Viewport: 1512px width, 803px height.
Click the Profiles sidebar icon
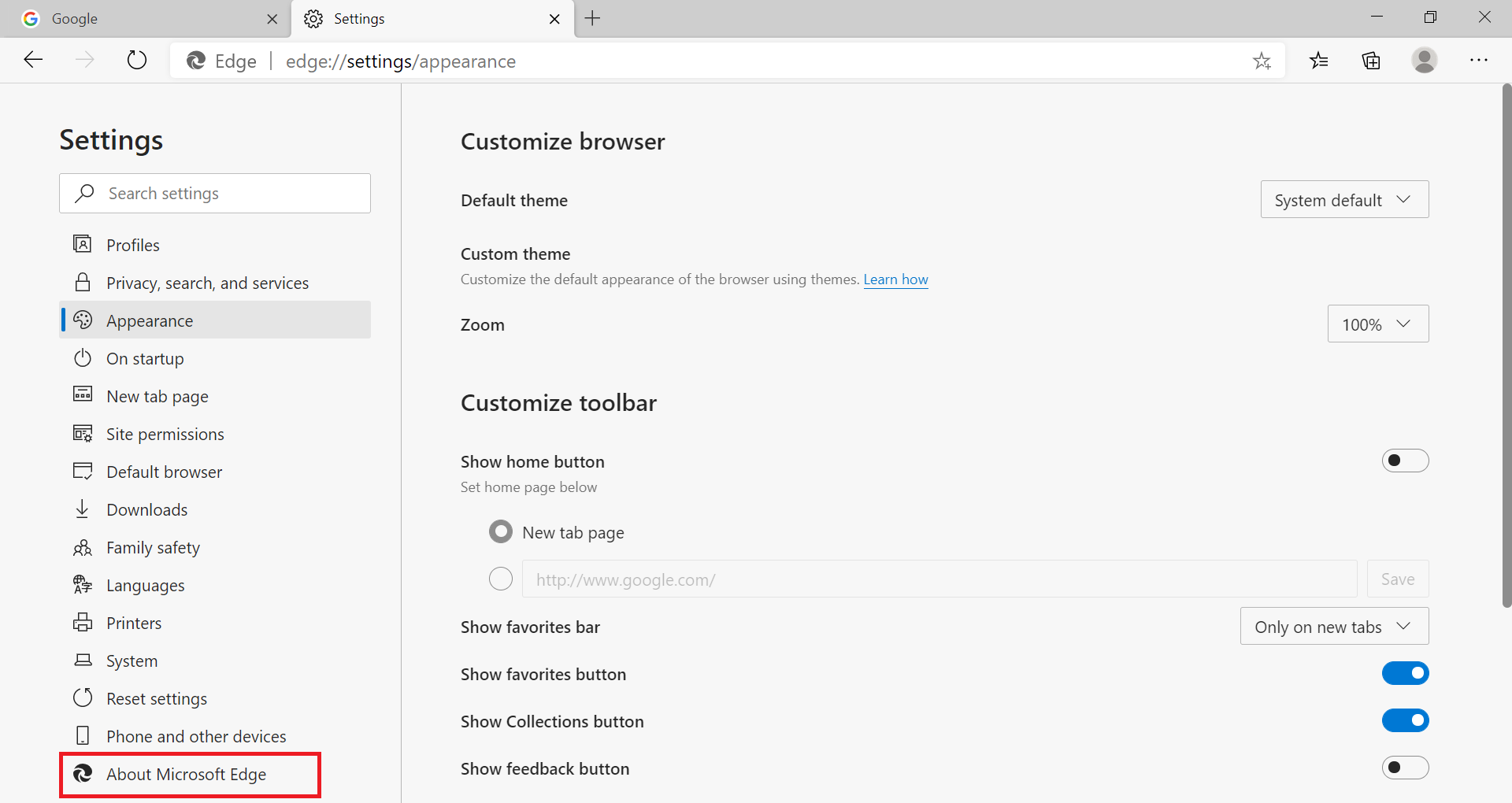tap(83, 244)
